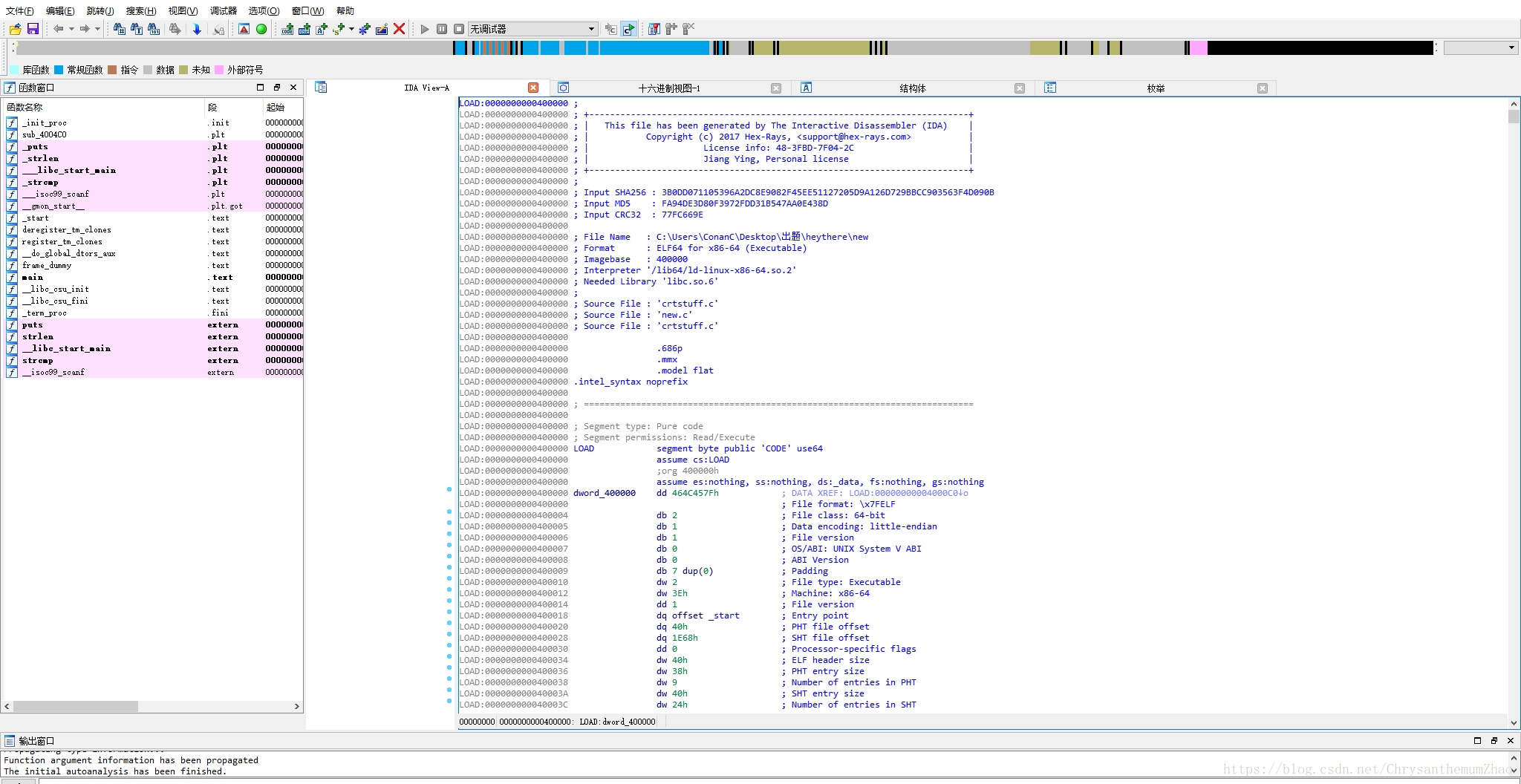Click the breakpoint list window icon

(654, 29)
